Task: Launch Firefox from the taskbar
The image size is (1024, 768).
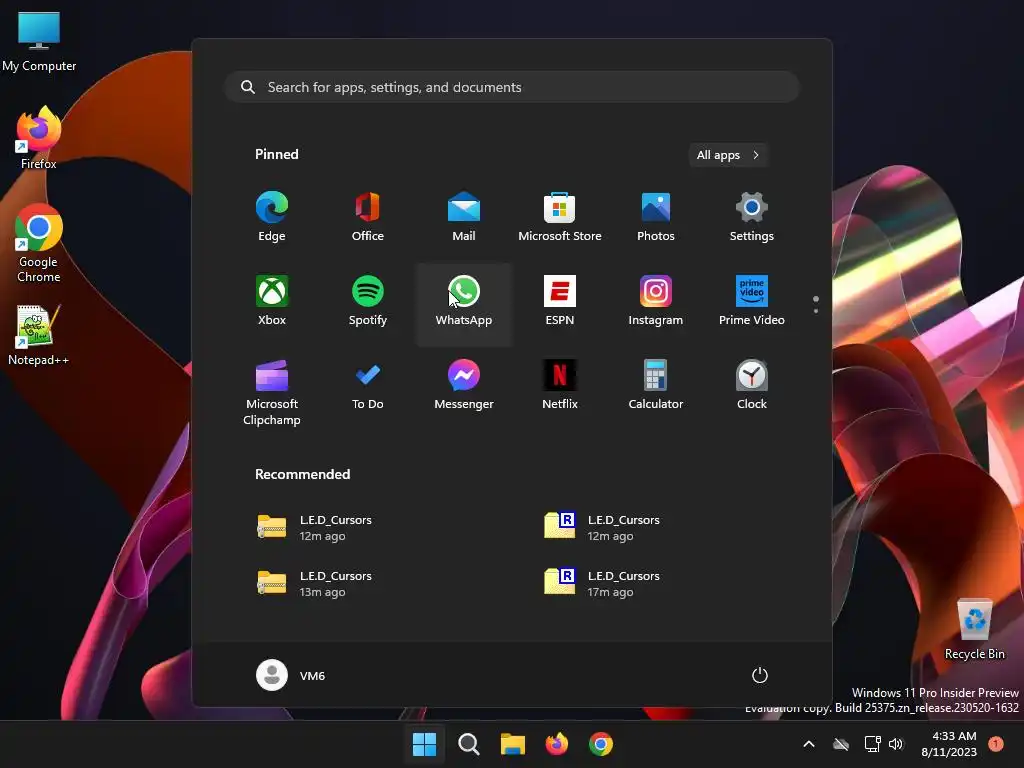Action: (556, 744)
